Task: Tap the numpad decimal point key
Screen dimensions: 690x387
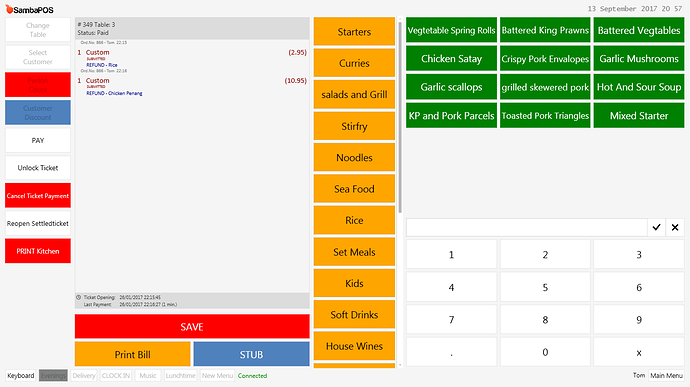Action: pos(451,352)
